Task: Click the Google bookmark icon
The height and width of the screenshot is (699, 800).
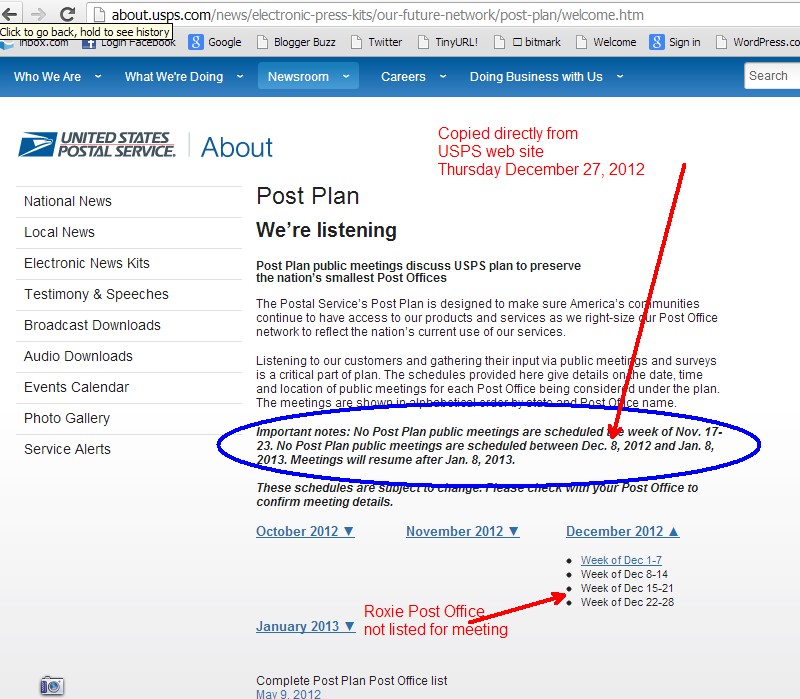Action: click(195, 42)
